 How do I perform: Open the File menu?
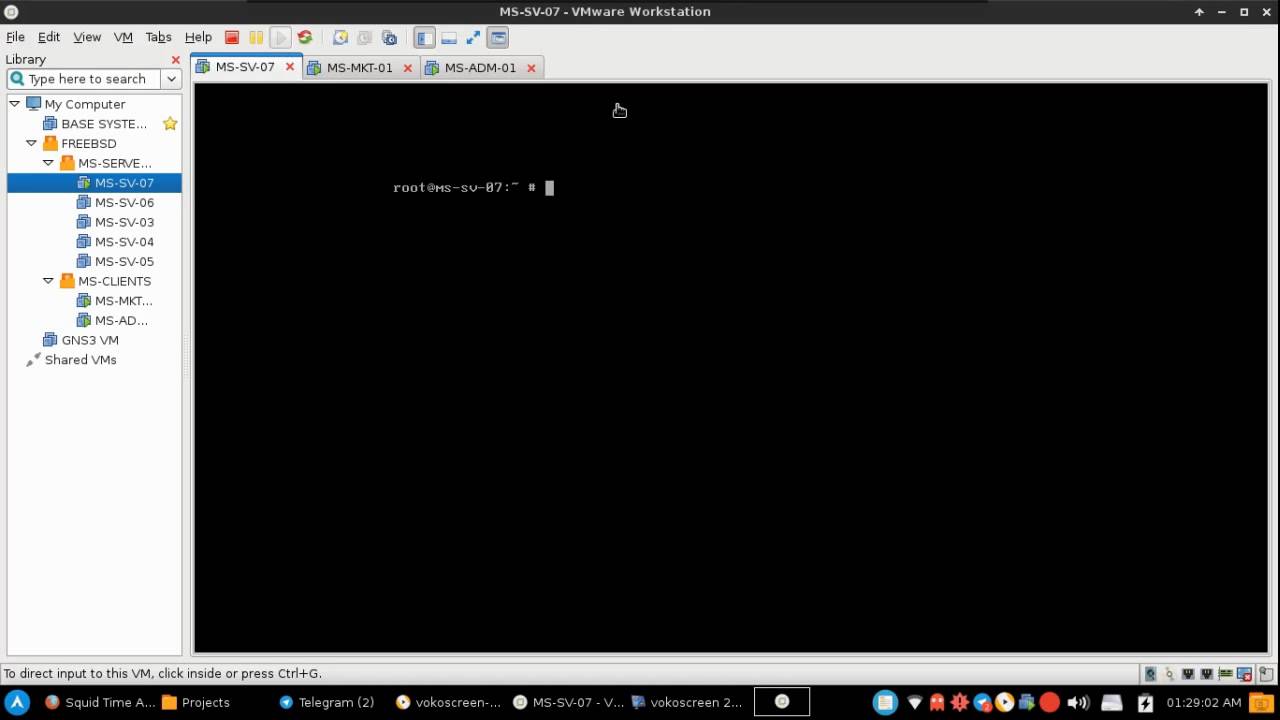(x=15, y=37)
